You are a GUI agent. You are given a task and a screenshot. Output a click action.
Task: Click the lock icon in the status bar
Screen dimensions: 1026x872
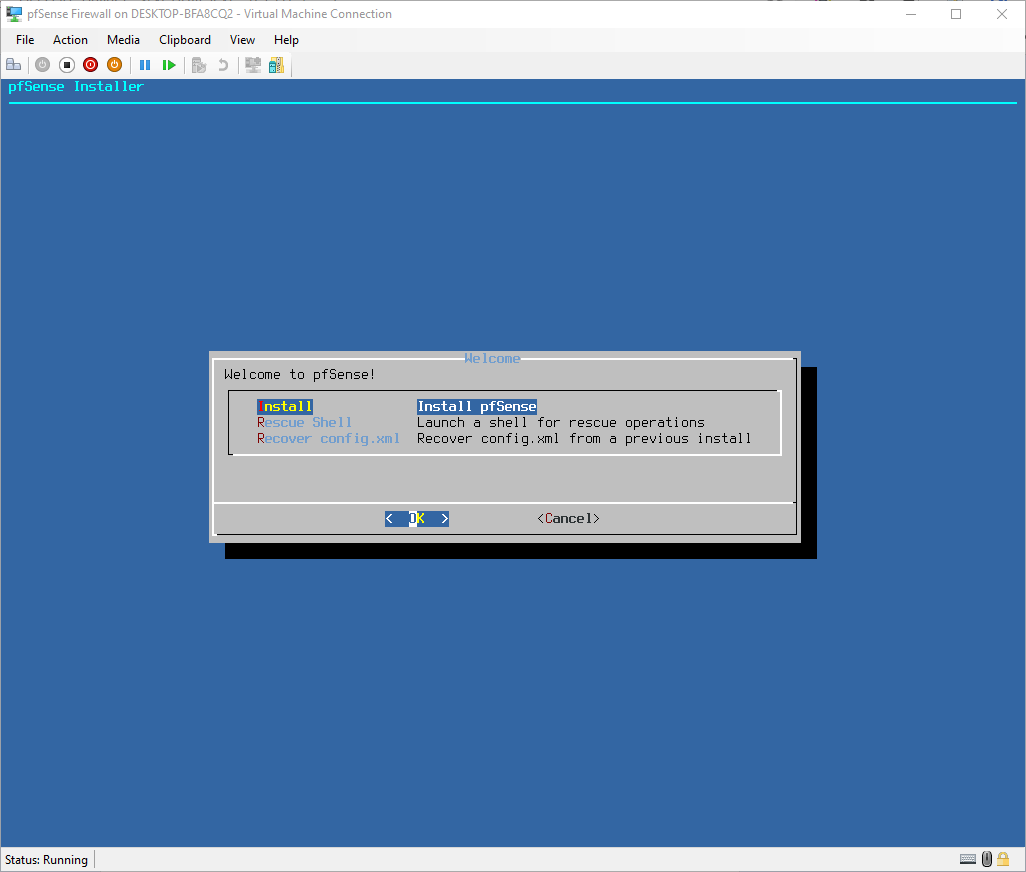point(1002,859)
